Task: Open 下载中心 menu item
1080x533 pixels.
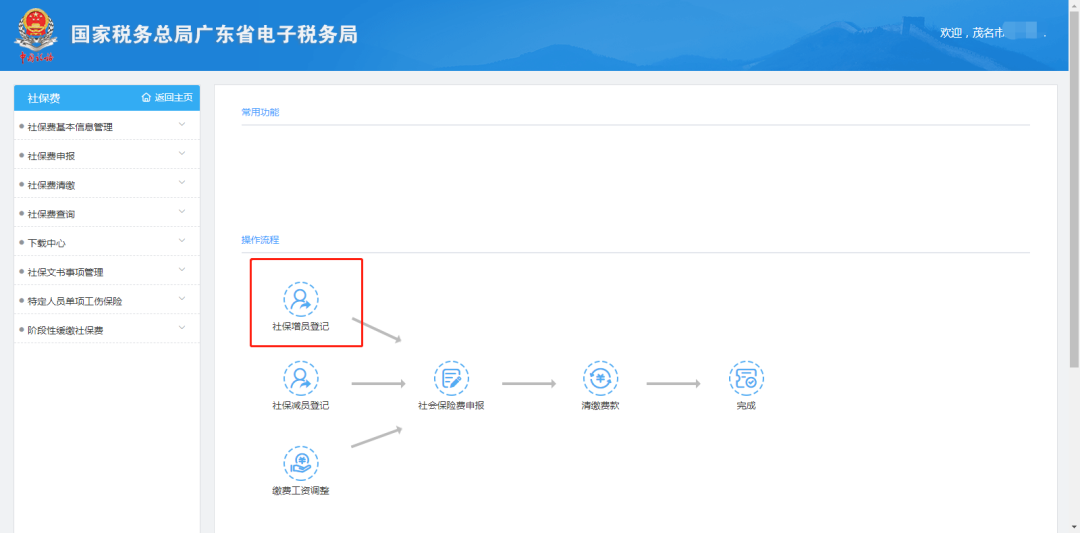Action: pos(107,242)
